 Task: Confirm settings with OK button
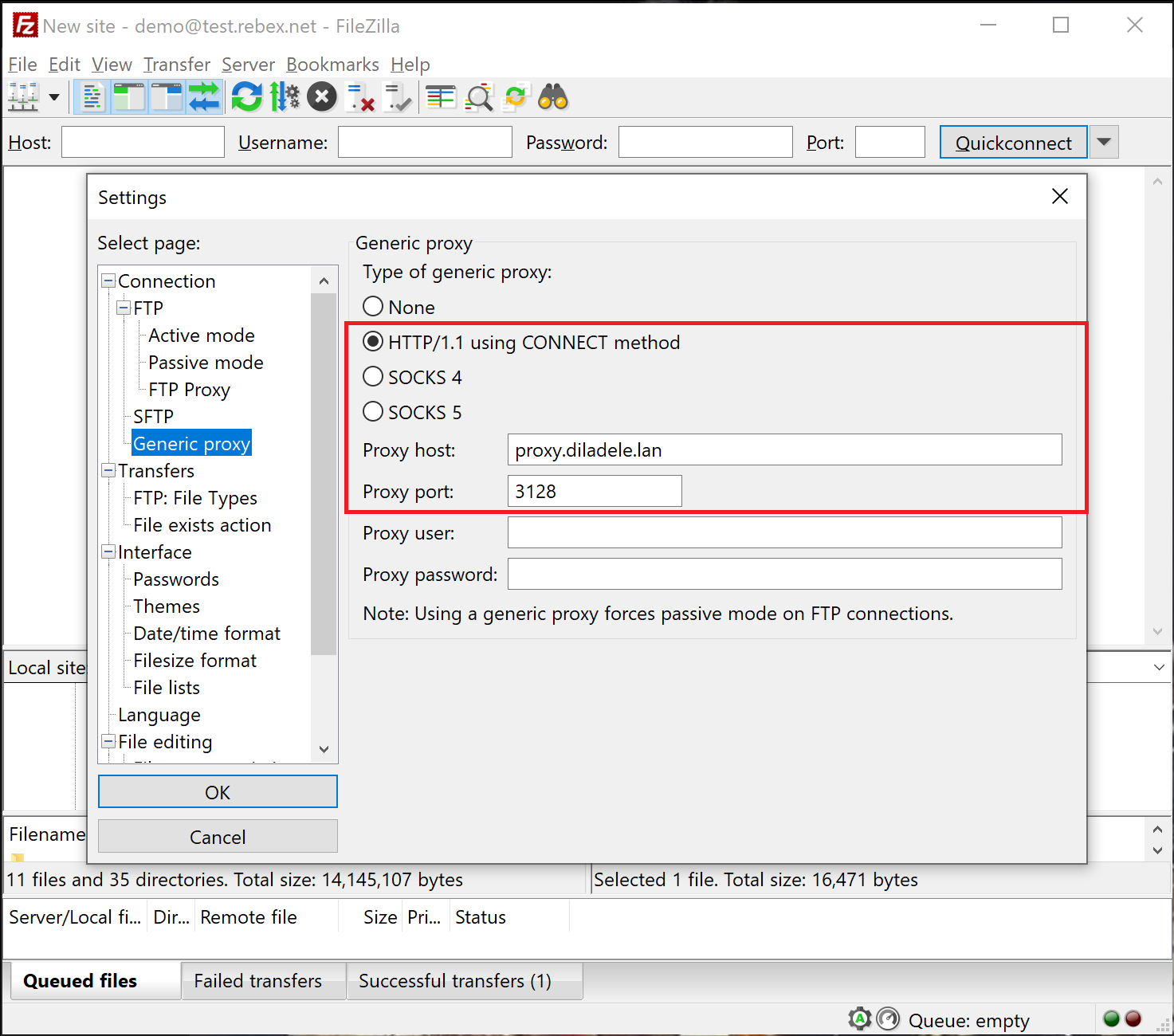(x=218, y=792)
